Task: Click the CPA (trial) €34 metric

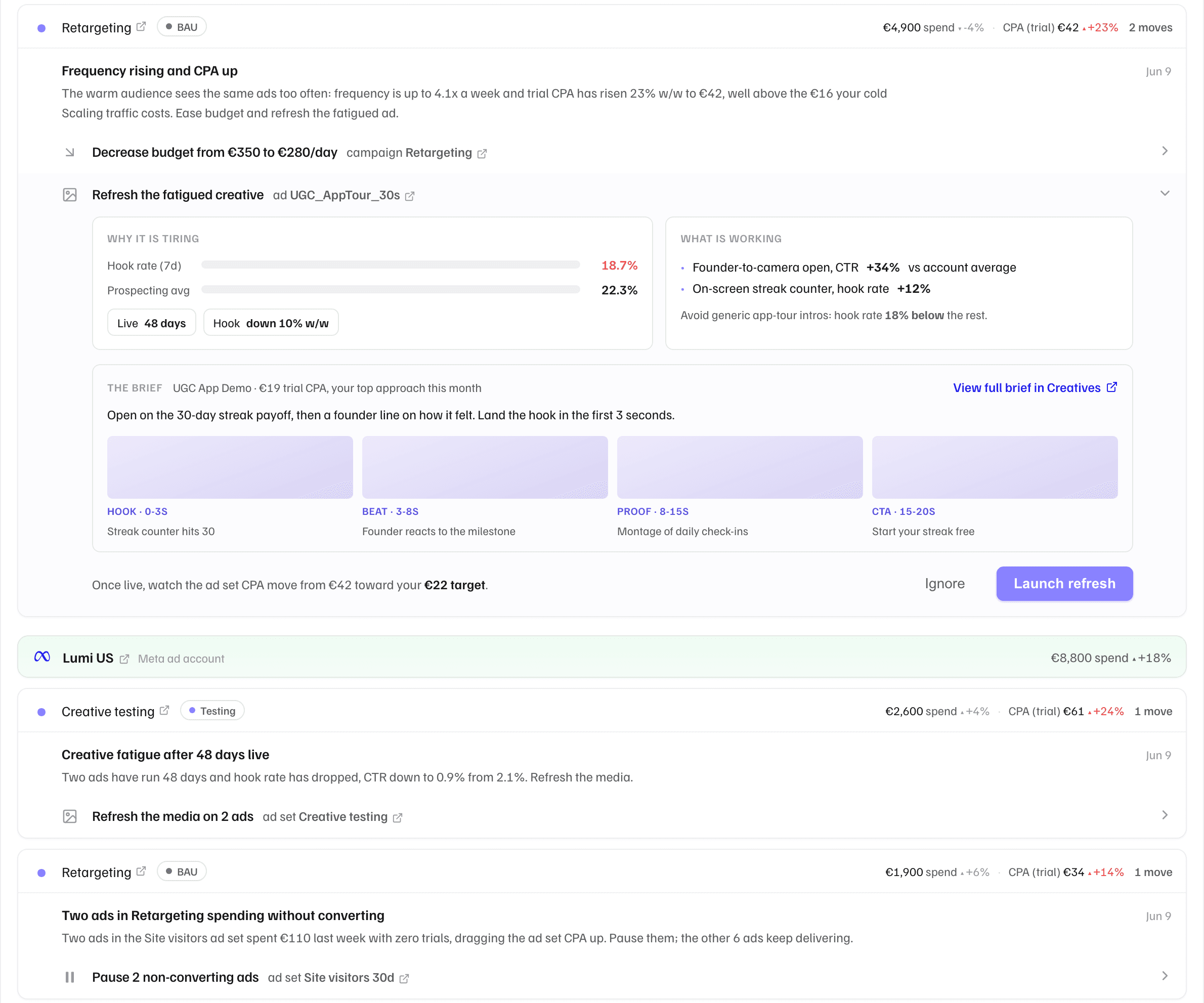Action: tap(1046, 872)
